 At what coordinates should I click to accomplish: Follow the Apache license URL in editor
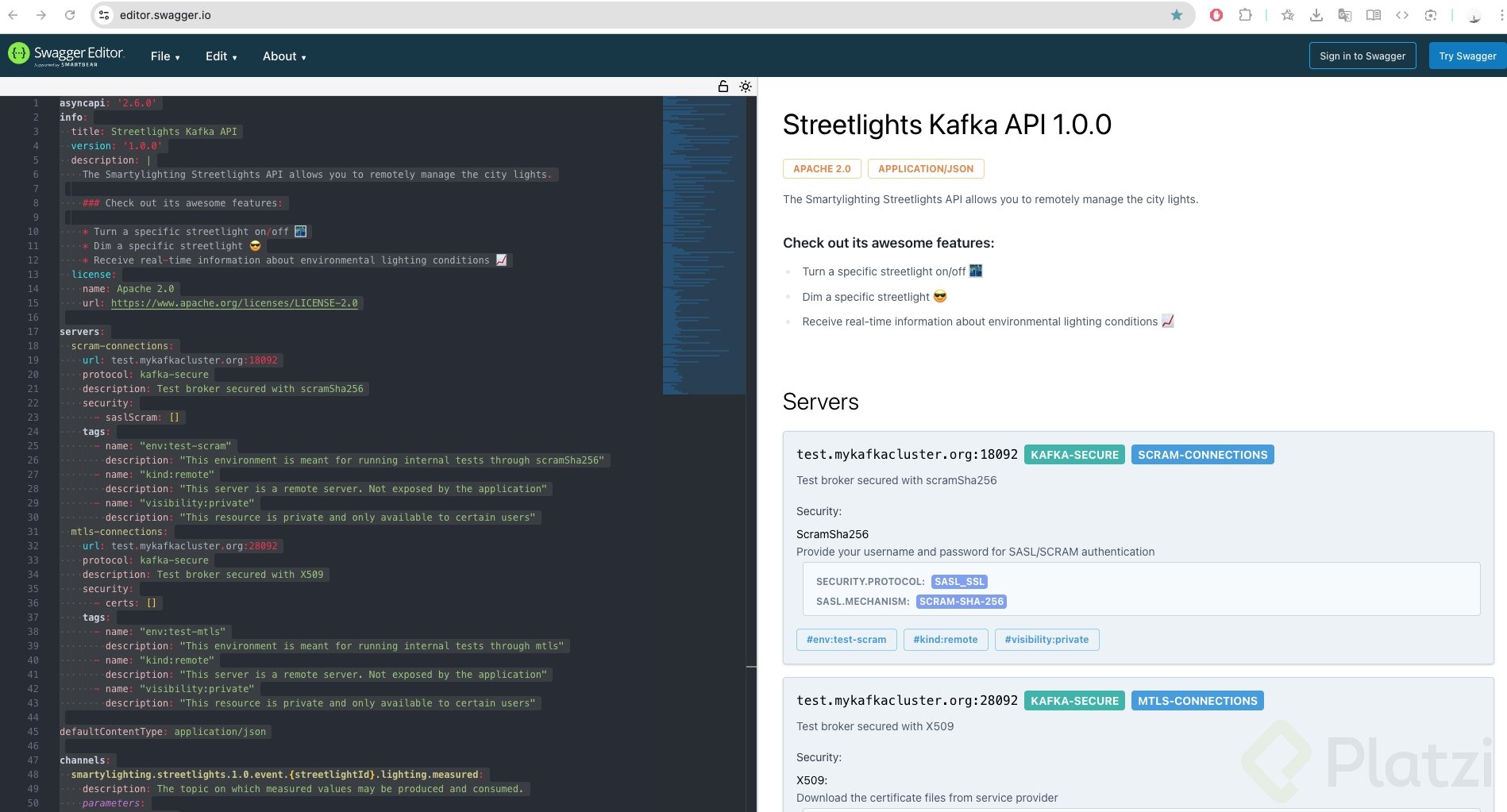pyautogui.click(x=234, y=303)
